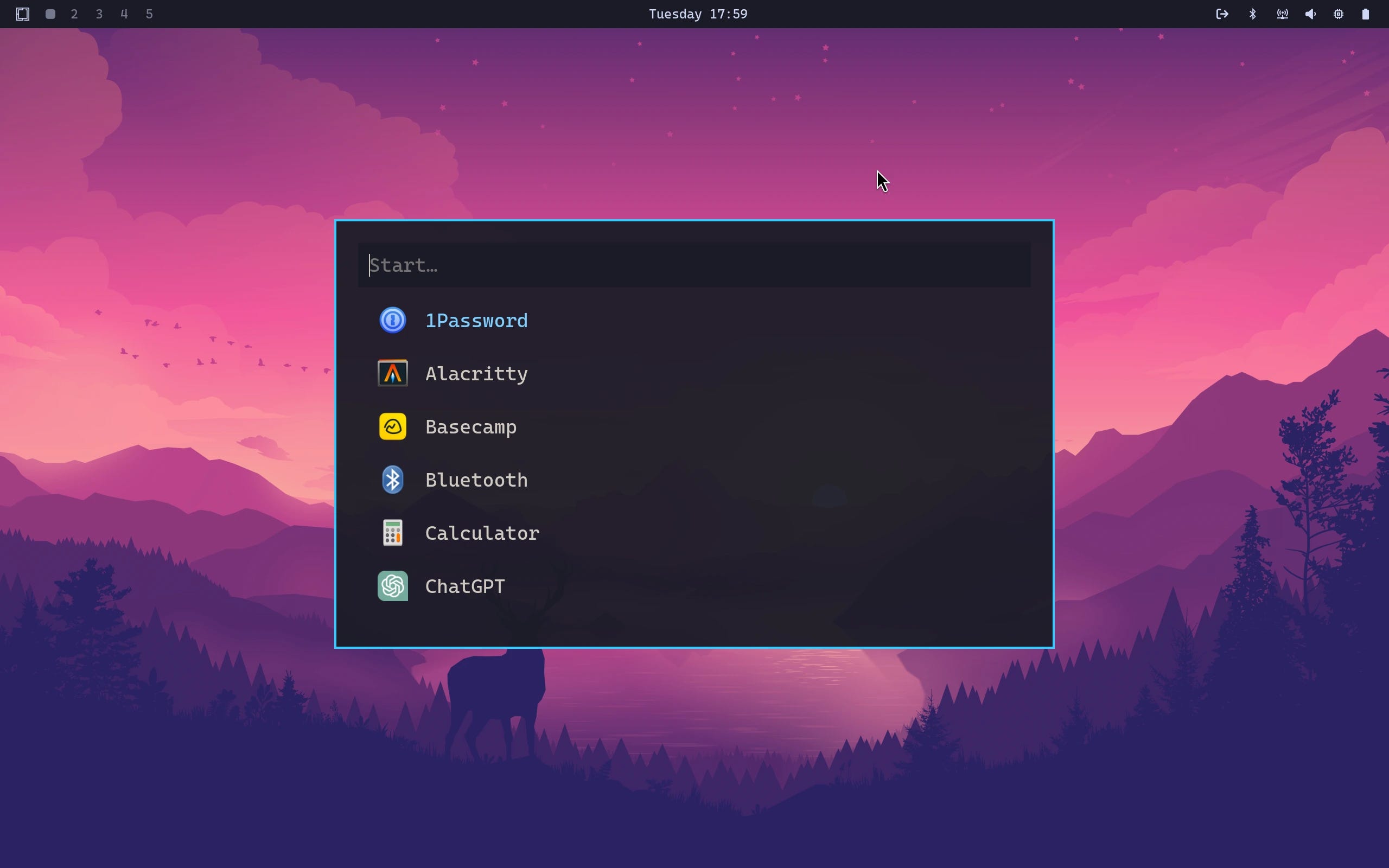Click the Calculator app icon
1389x868 pixels.
point(393,533)
